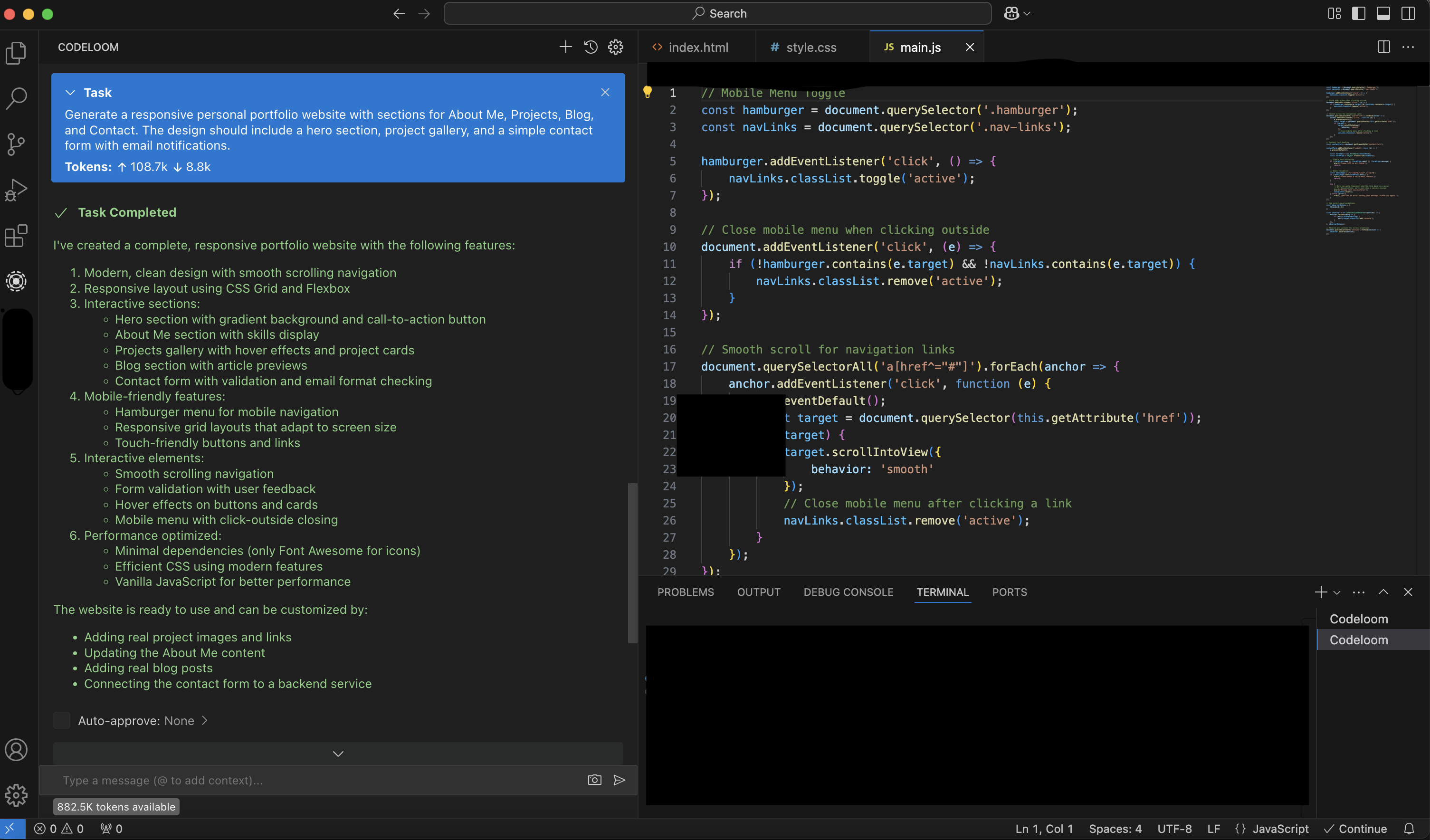The width and height of the screenshot is (1430, 840).
Task: Click the camera icon in message box
Action: [594, 780]
